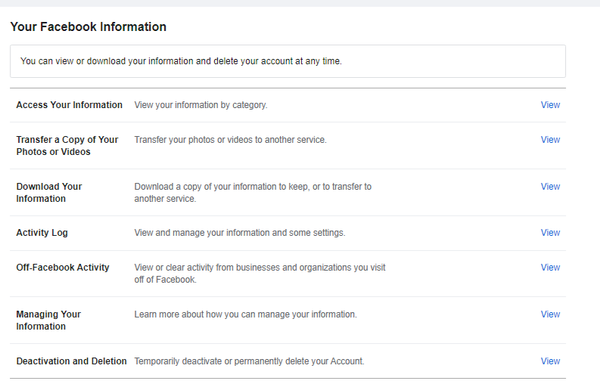600x384 pixels.
Task: Select Transfer a Copy of Your Photos or Videos
Action: 67,146
